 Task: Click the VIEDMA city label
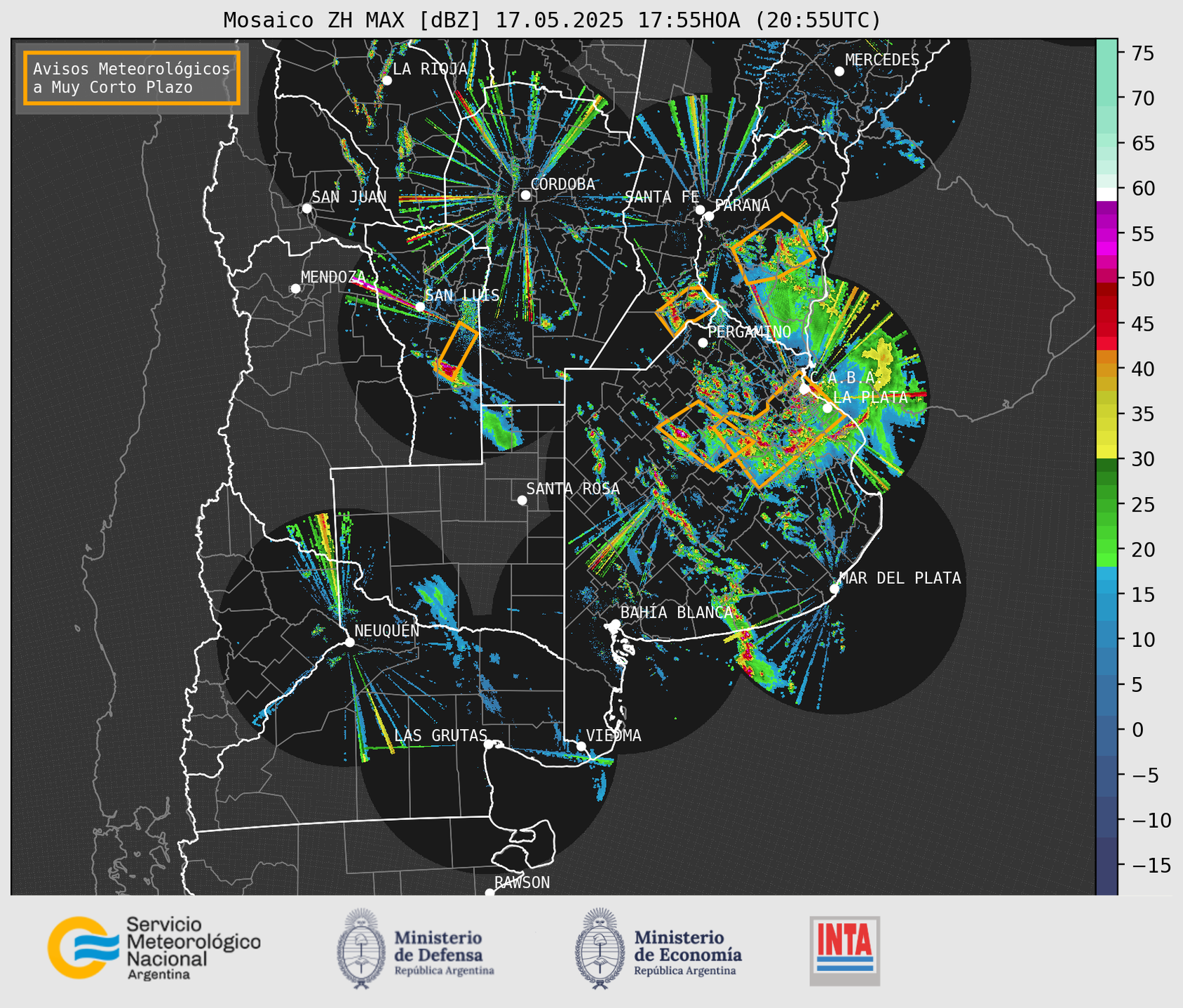click(614, 735)
